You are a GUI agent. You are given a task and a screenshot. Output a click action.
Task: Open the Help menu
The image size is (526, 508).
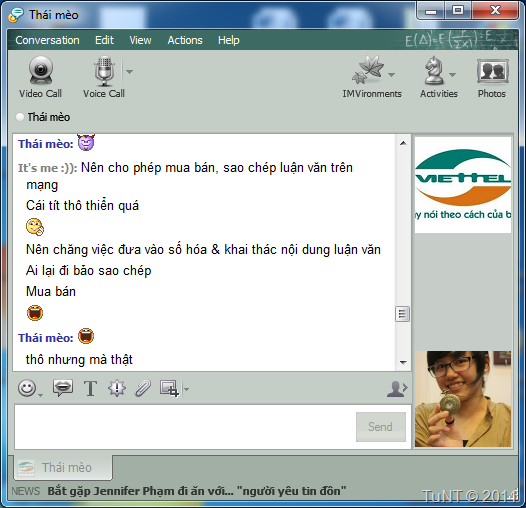pyautogui.click(x=228, y=40)
